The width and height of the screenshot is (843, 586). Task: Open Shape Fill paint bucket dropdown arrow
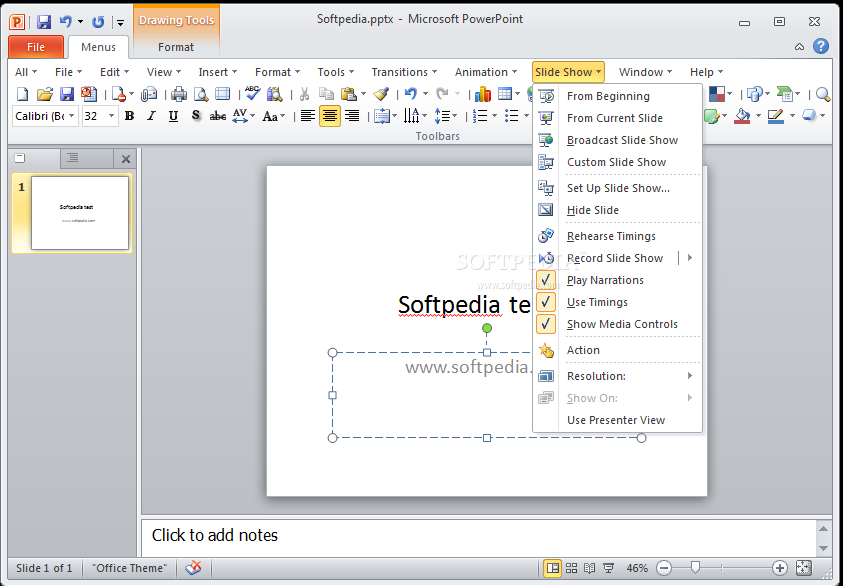758,116
